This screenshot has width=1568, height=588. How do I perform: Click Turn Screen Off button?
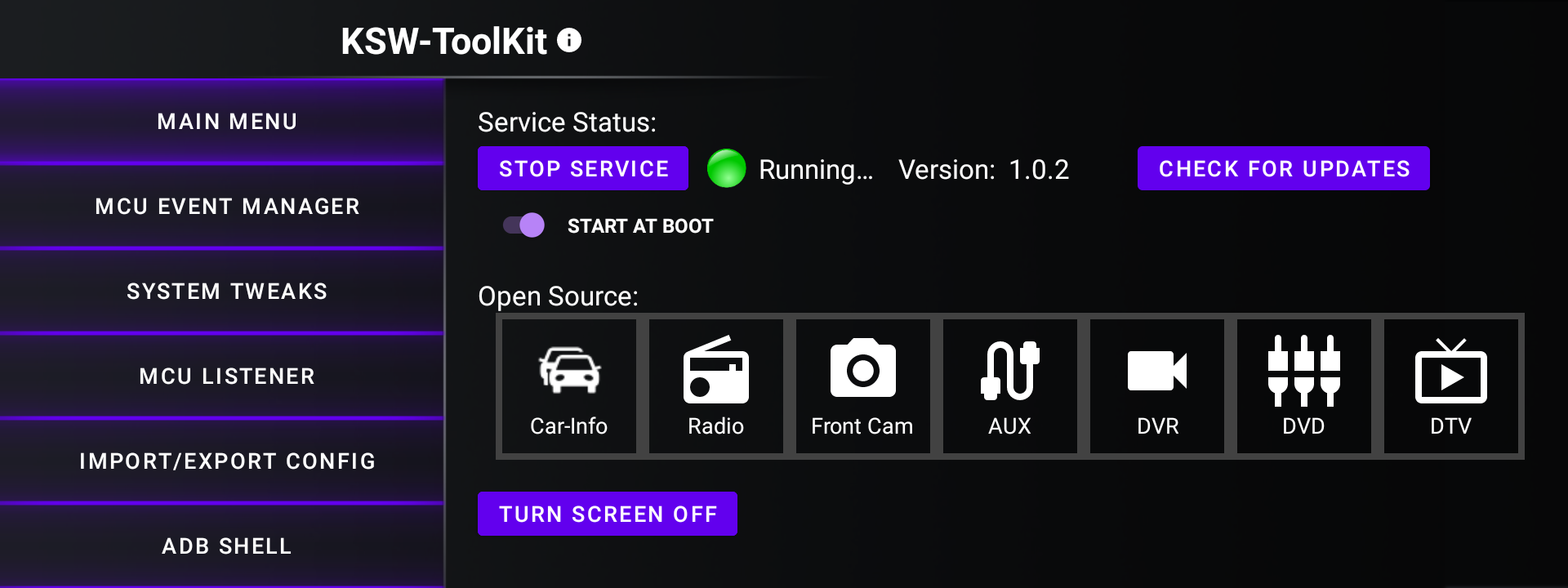point(608,514)
